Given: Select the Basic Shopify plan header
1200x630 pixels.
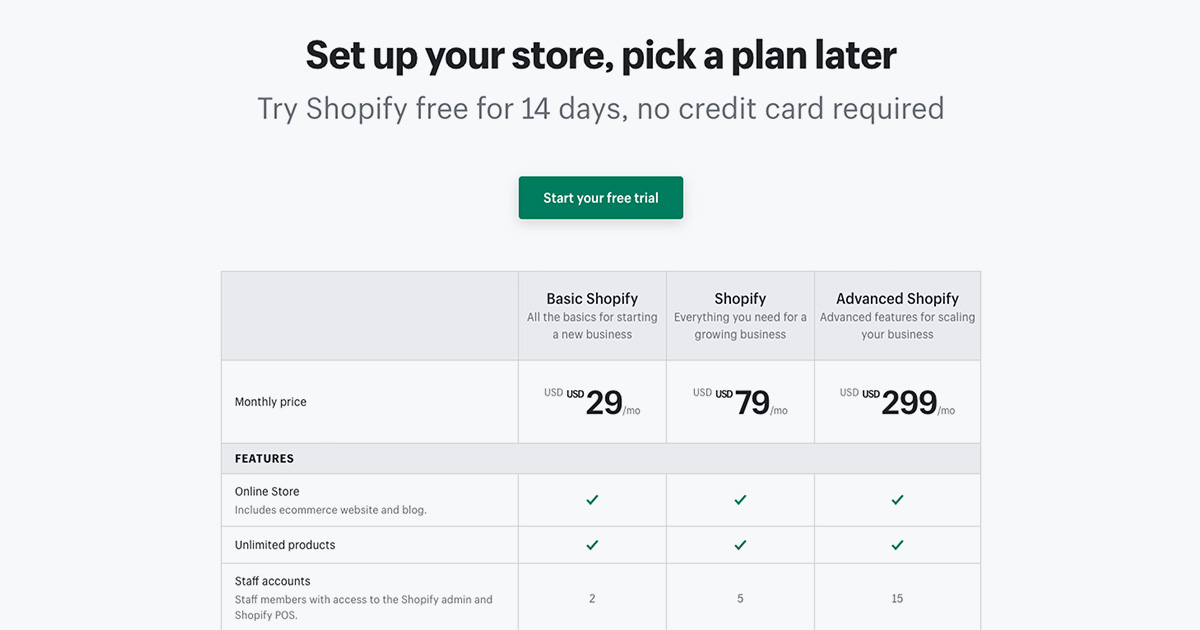Looking at the screenshot, I should 592,298.
